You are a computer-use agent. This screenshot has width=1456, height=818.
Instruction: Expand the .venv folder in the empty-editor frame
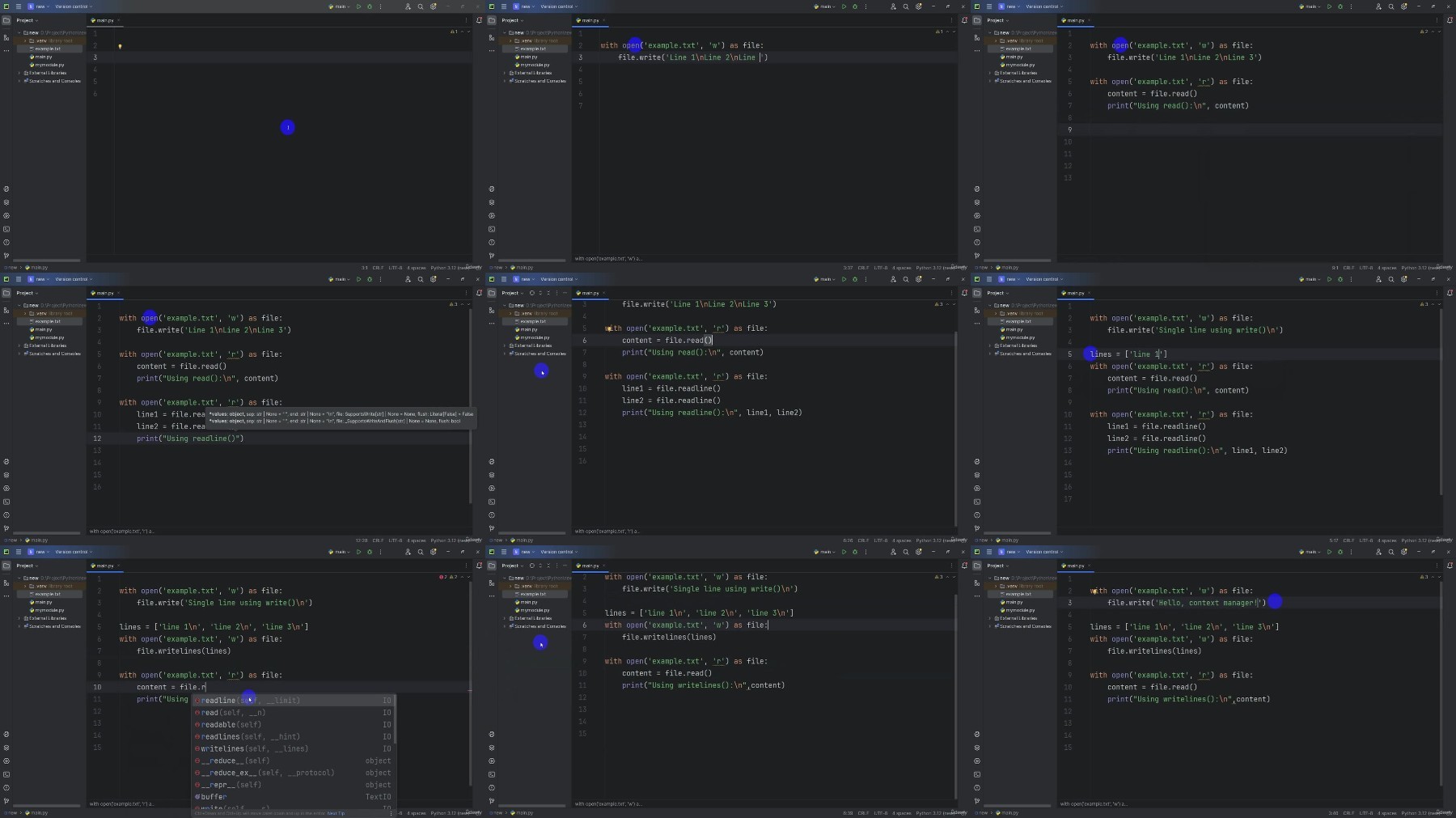tap(26, 40)
